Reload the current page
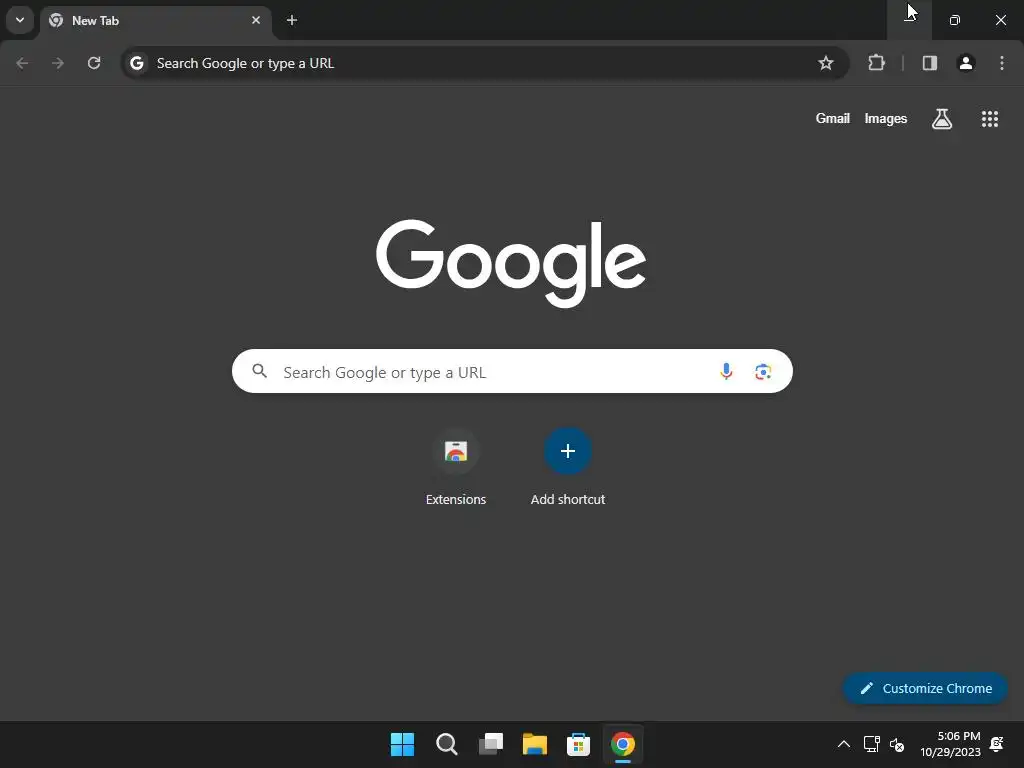This screenshot has width=1024, height=768. 94,63
